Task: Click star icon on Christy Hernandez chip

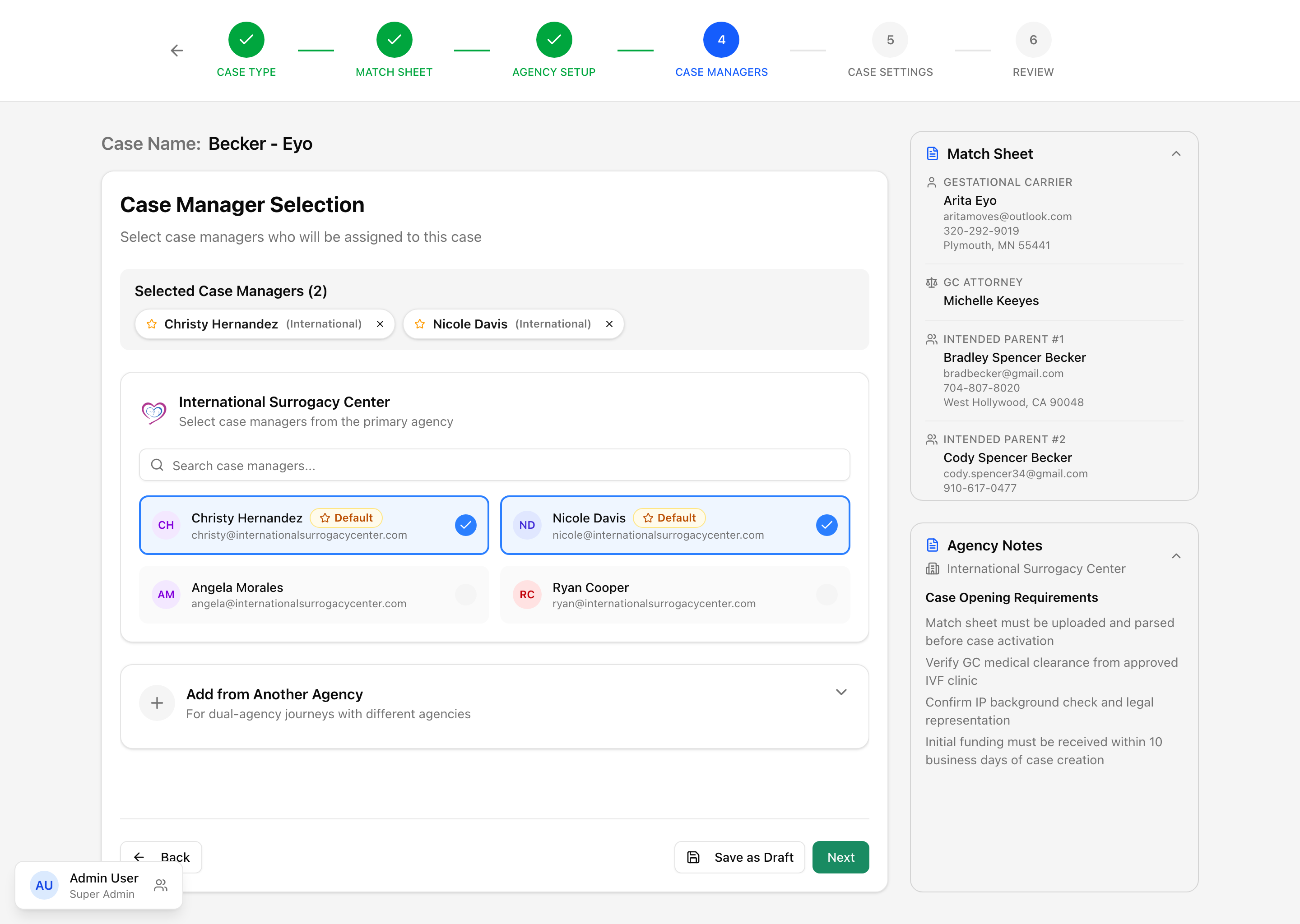Action: (x=151, y=324)
